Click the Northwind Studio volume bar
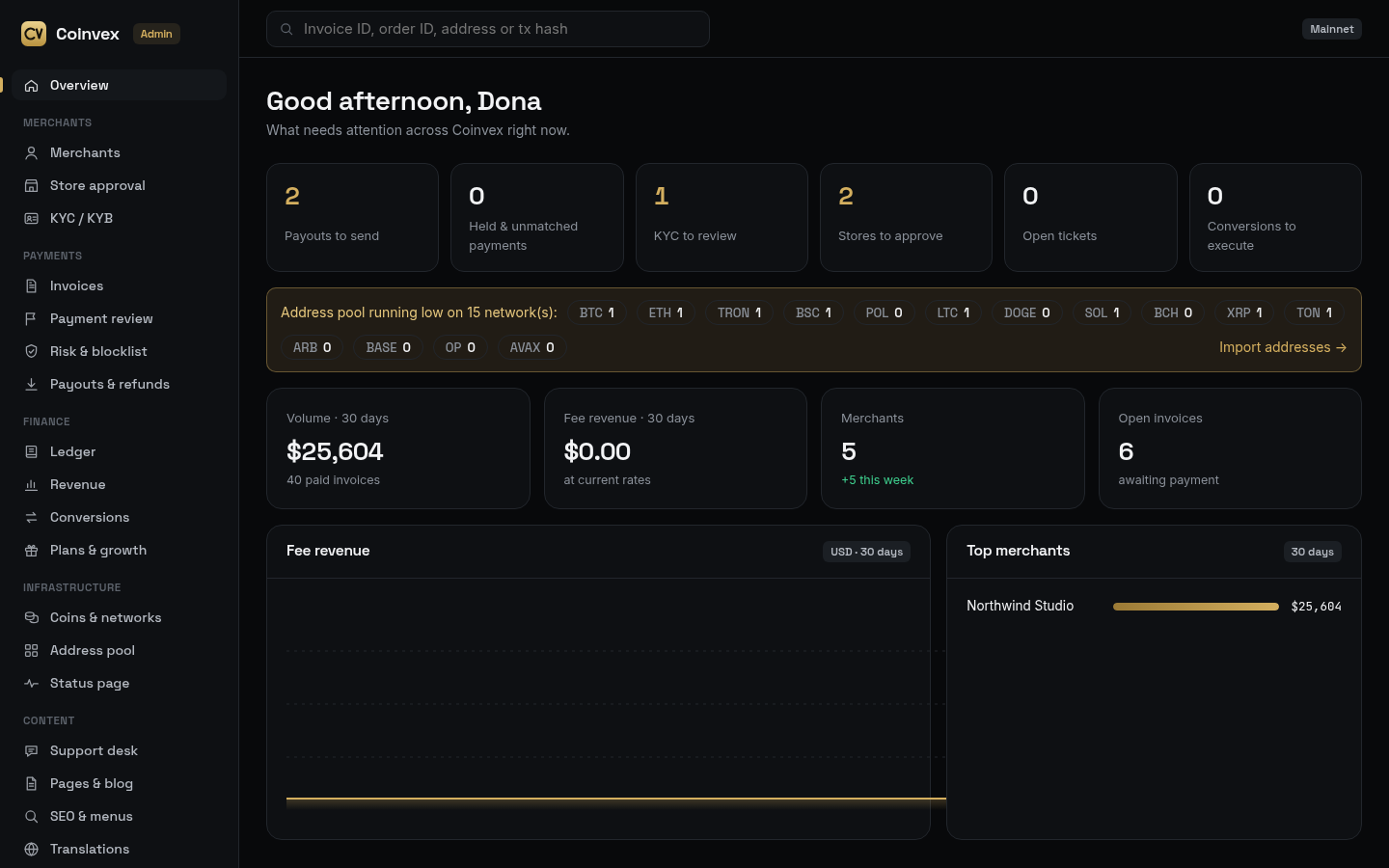The height and width of the screenshot is (868, 1389). click(1196, 607)
